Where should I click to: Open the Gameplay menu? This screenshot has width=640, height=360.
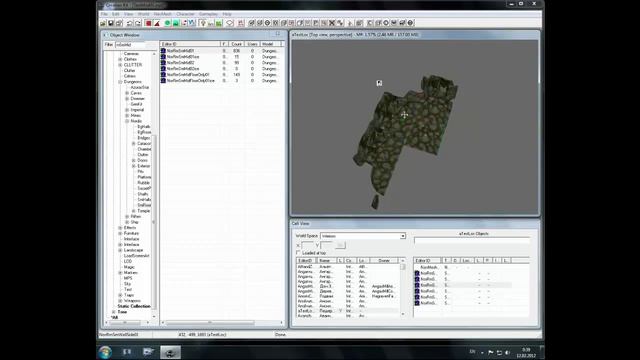tap(208, 14)
